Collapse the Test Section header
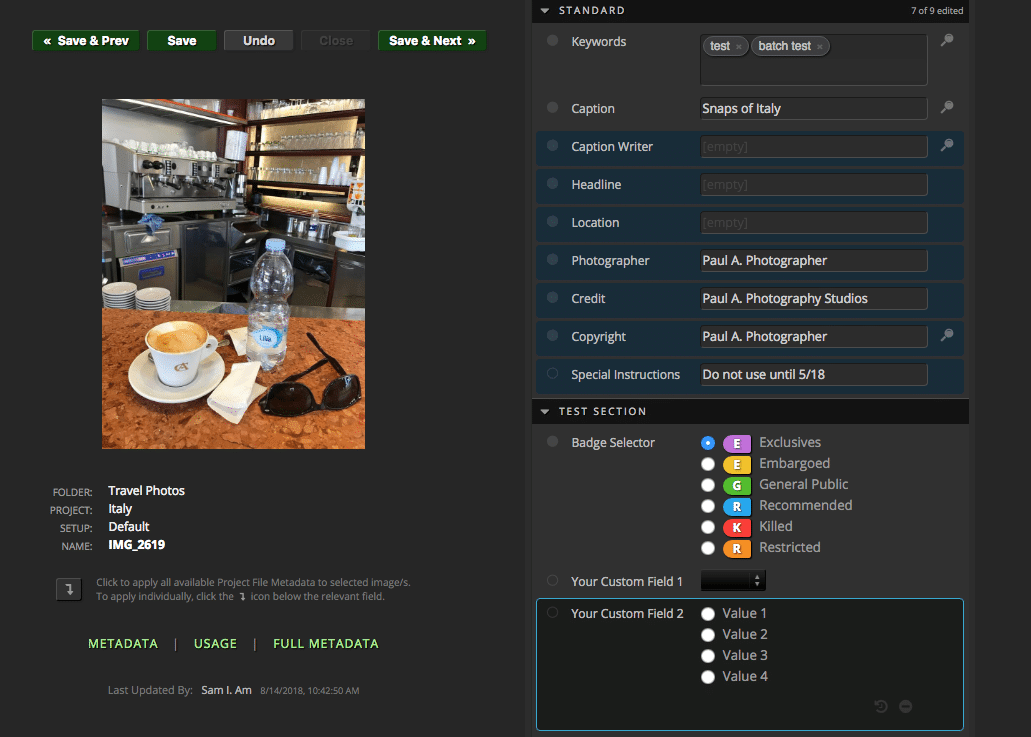 pos(545,412)
